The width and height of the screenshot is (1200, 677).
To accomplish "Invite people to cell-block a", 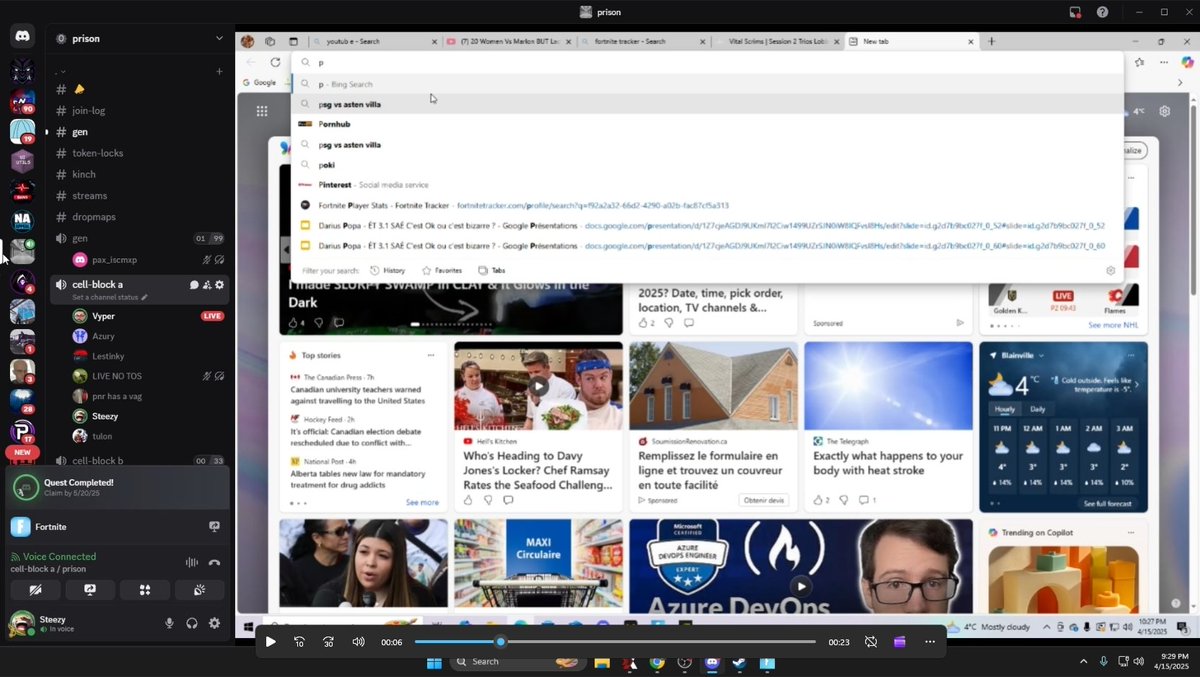I will [207, 285].
